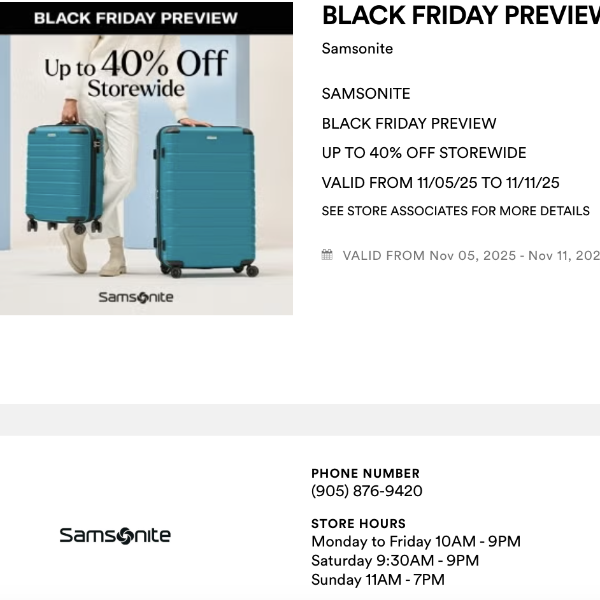This screenshot has width=600, height=600.
Task: Click the 'VALID FROM 11/05/25 TO 11/11/25' line
Action: tap(440, 183)
